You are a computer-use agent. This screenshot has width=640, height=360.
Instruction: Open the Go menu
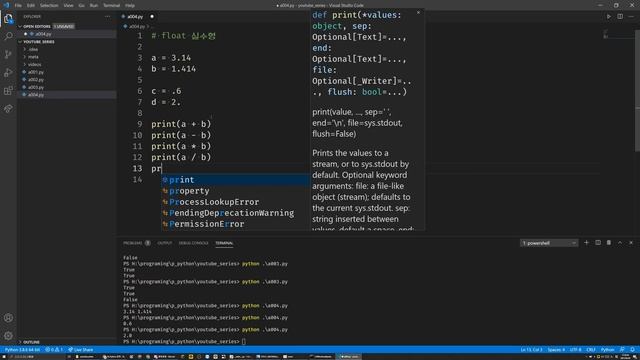click(x=82, y=5)
